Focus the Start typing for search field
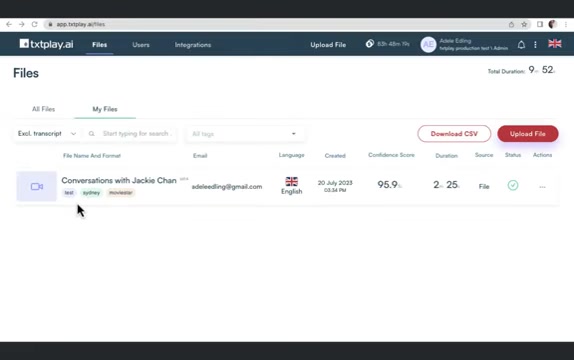Image resolution: width=574 pixels, height=360 pixels. click(x=137, y=134)
